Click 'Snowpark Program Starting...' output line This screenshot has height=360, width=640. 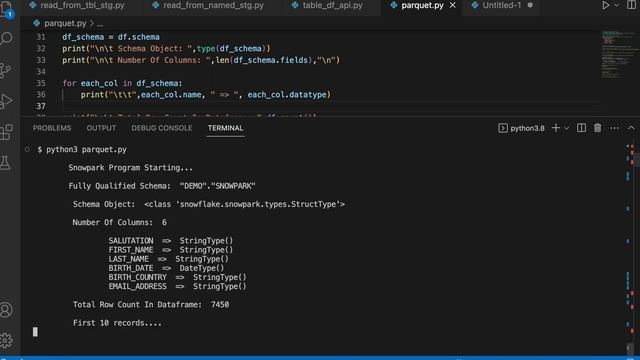pos(131,168)
